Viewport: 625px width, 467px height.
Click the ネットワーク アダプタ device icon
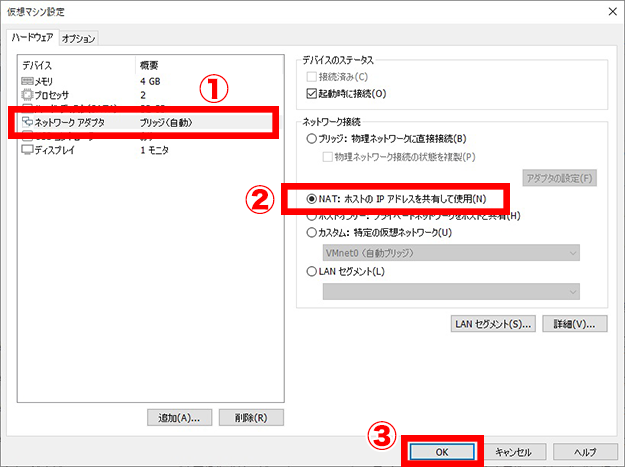click(27, 121)
